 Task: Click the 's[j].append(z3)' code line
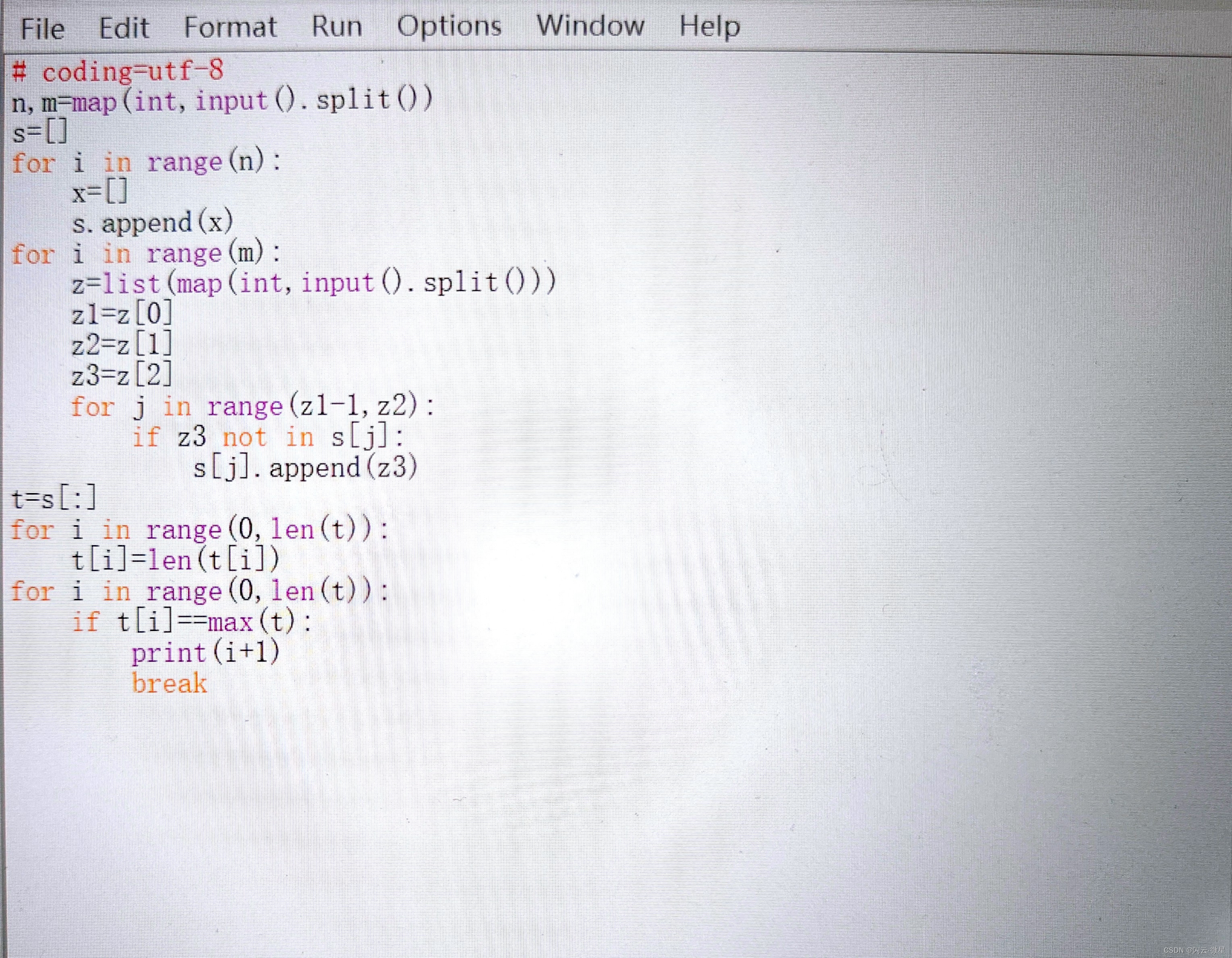pyautogui.click(x=305, y=468)
